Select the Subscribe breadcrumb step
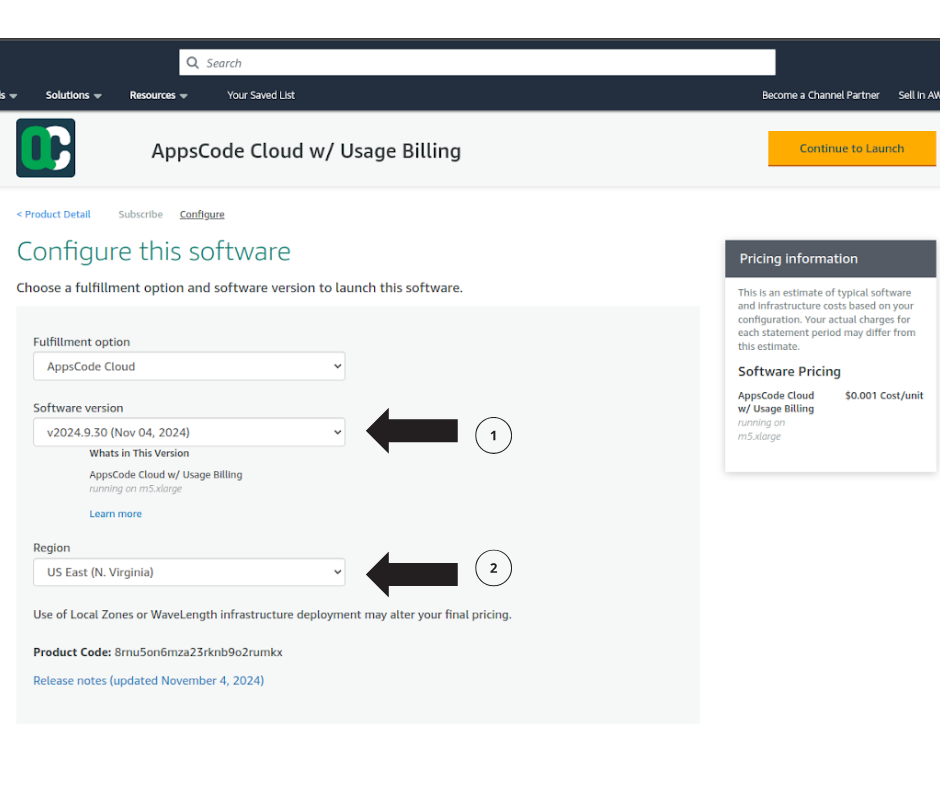Viewport: 940px width, 788px height. [x=140, y=214]
